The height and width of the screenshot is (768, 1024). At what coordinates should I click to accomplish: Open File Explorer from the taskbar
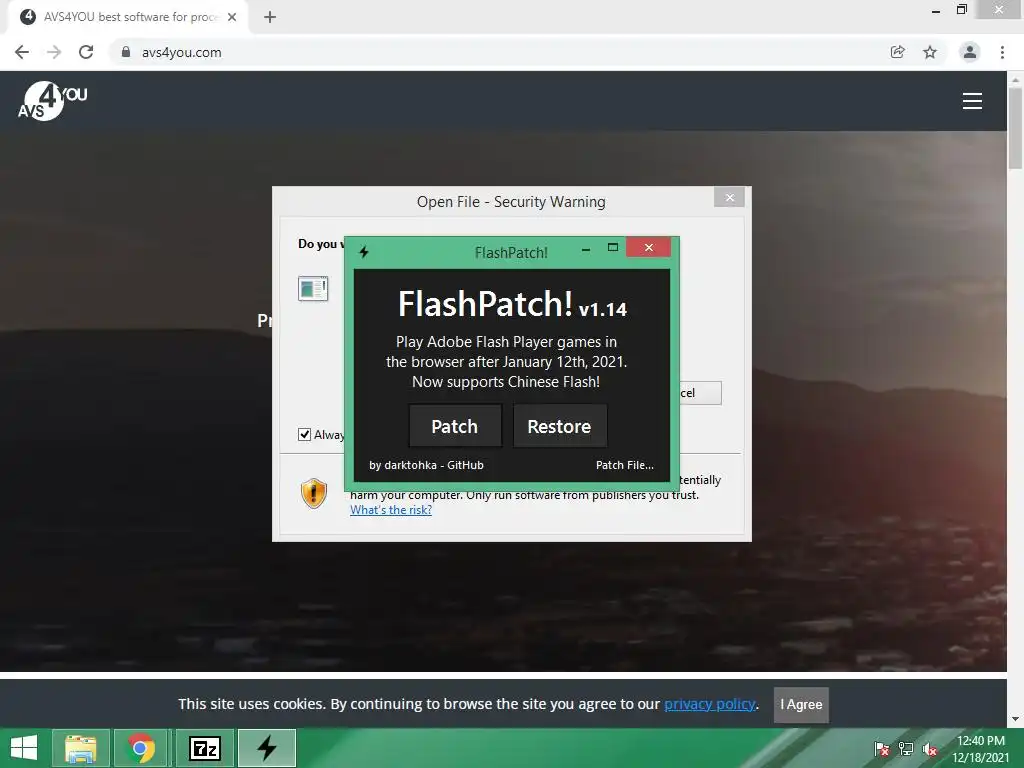[80, 748]
